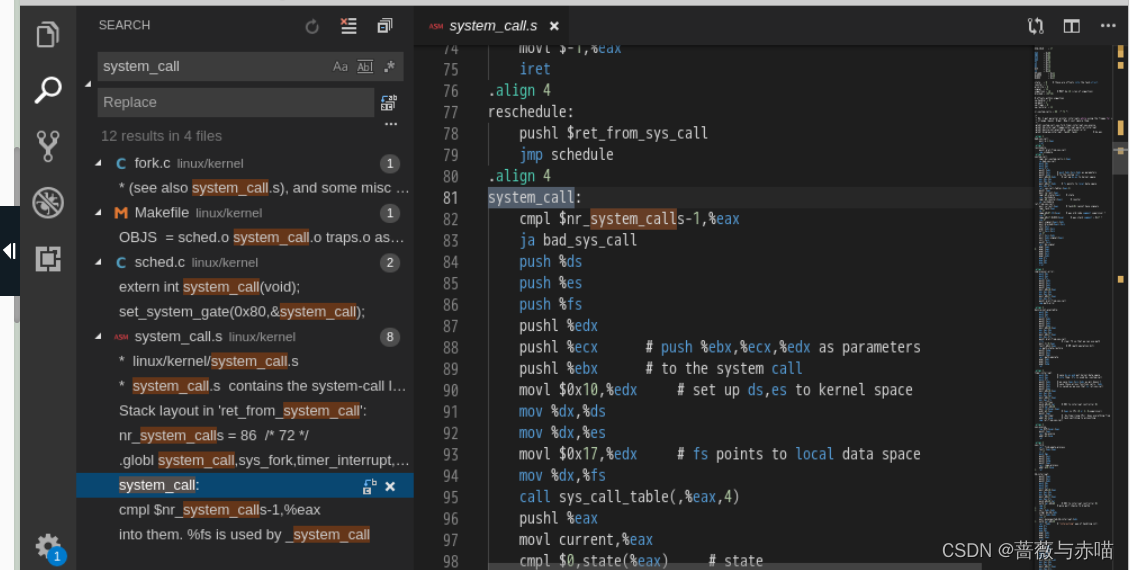Open result "Stack layout in 'ret_from_system_call'"

(x=245, y=411)
